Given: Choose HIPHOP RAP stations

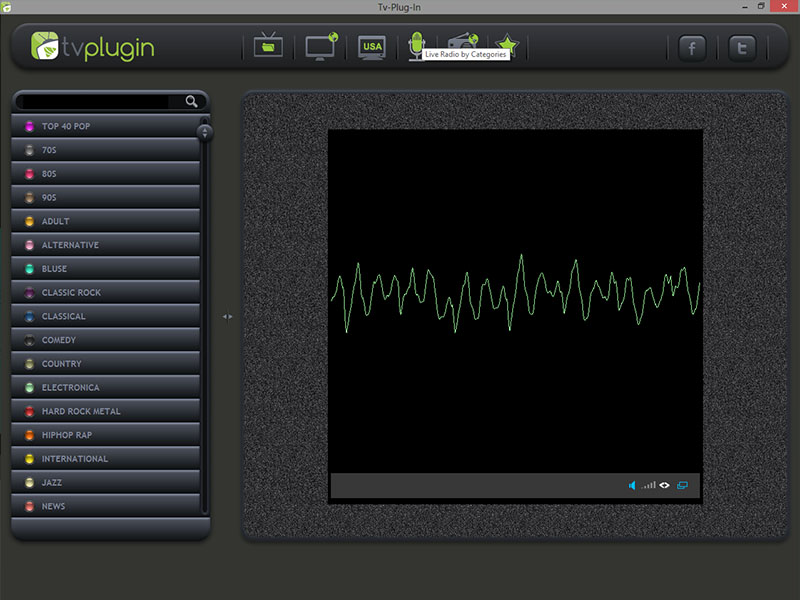Looking at the screenshot, I should pyautogui.click(x=106, y=435).
